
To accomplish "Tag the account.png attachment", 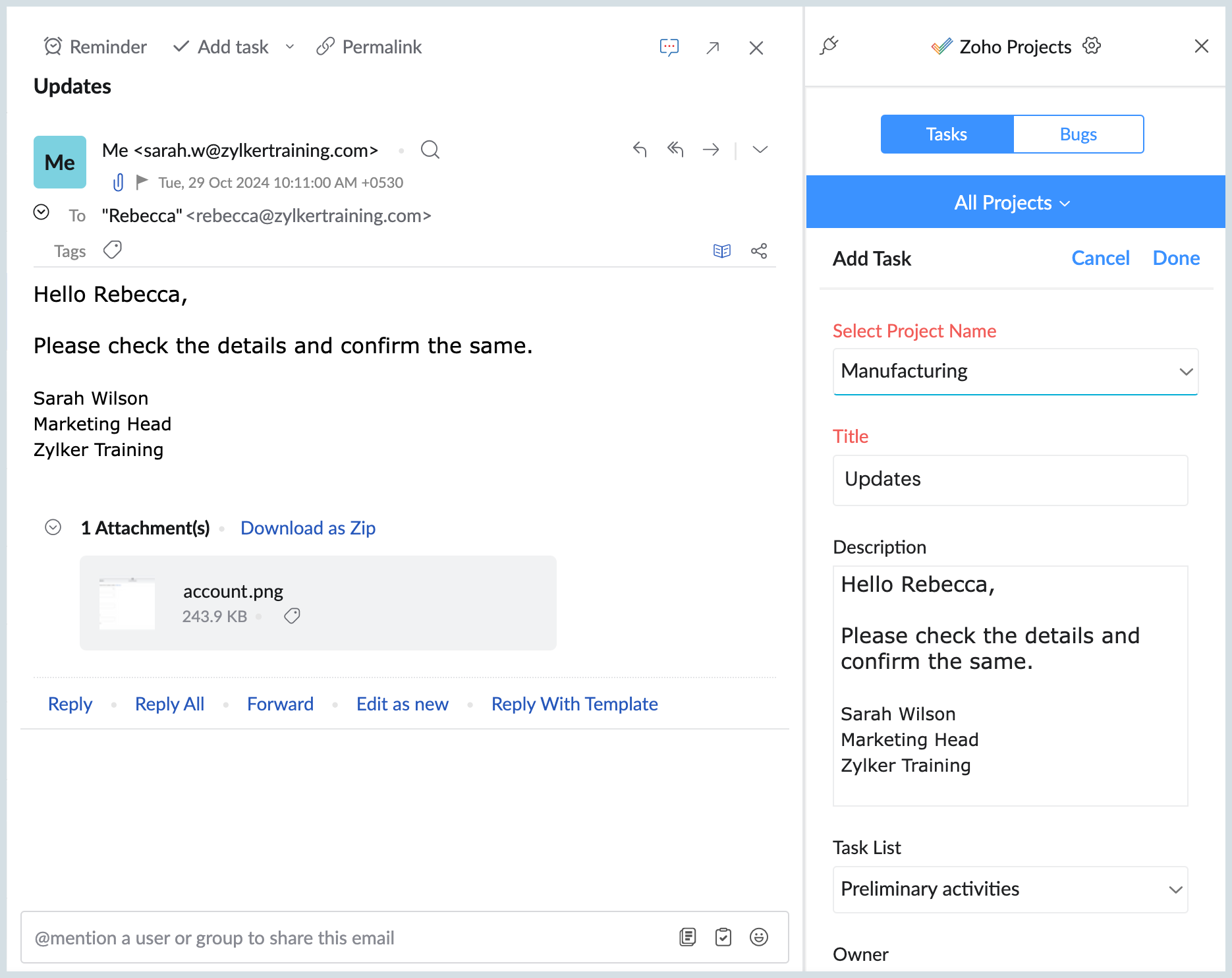I will tap(292, 616).
